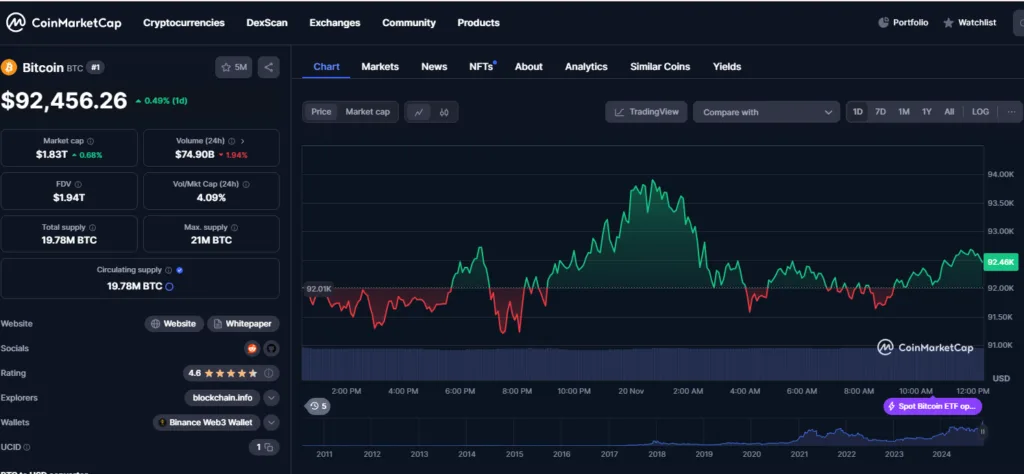
Task: Click the Max. supply info icon
Action: pyautogui.click(x=234, y=228)
